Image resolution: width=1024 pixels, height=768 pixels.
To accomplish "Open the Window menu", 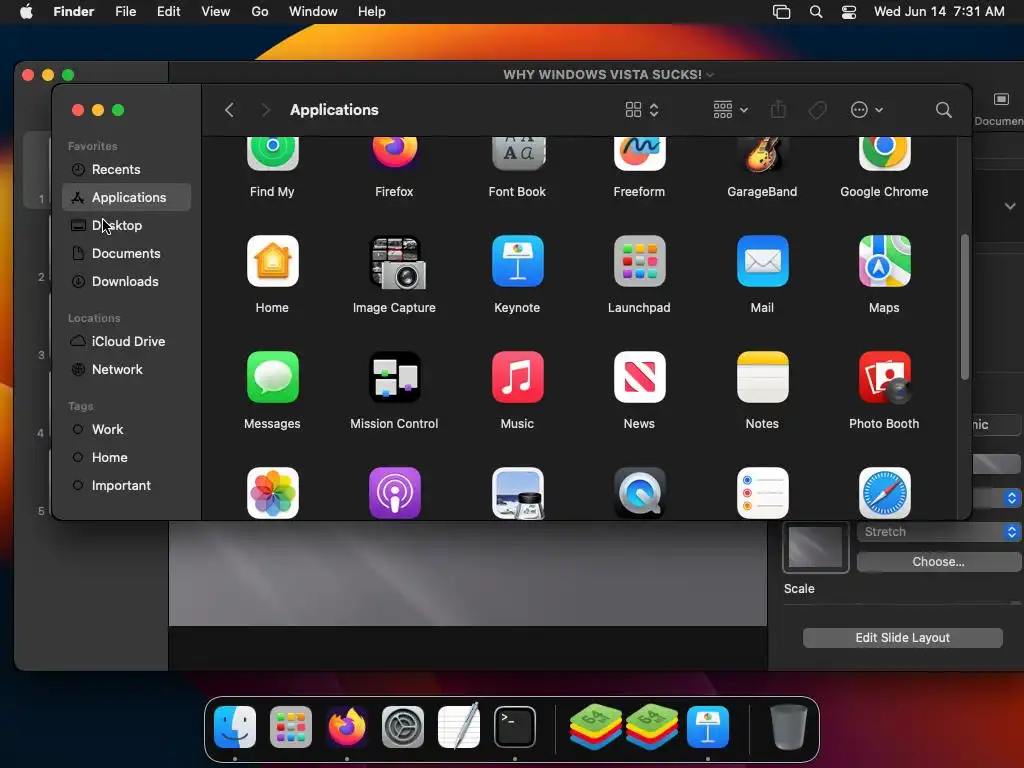I will click(313, 12).
